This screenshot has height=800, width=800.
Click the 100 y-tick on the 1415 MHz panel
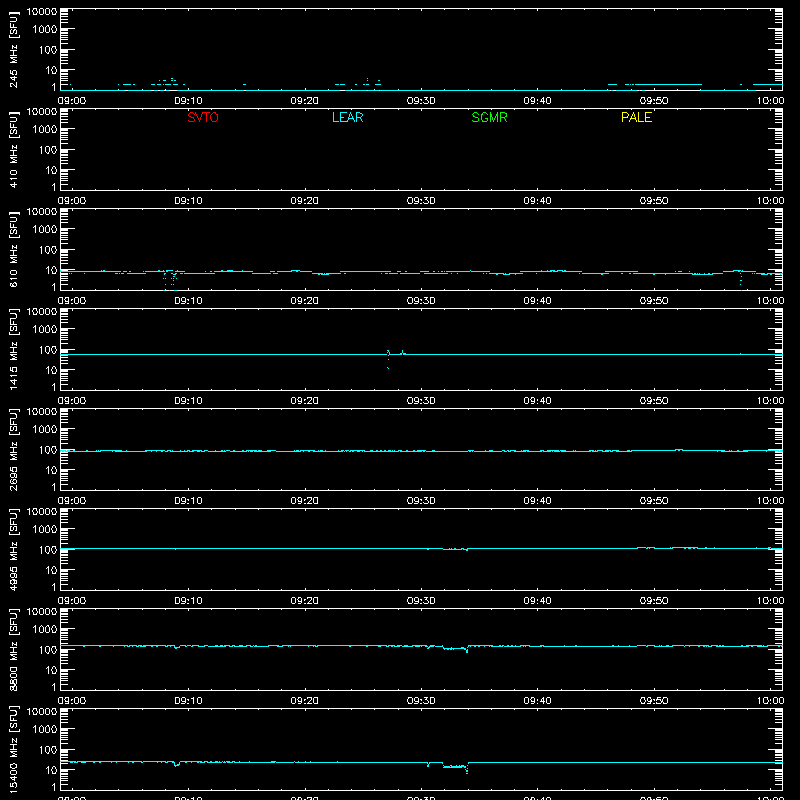click(x=49, y=350)
